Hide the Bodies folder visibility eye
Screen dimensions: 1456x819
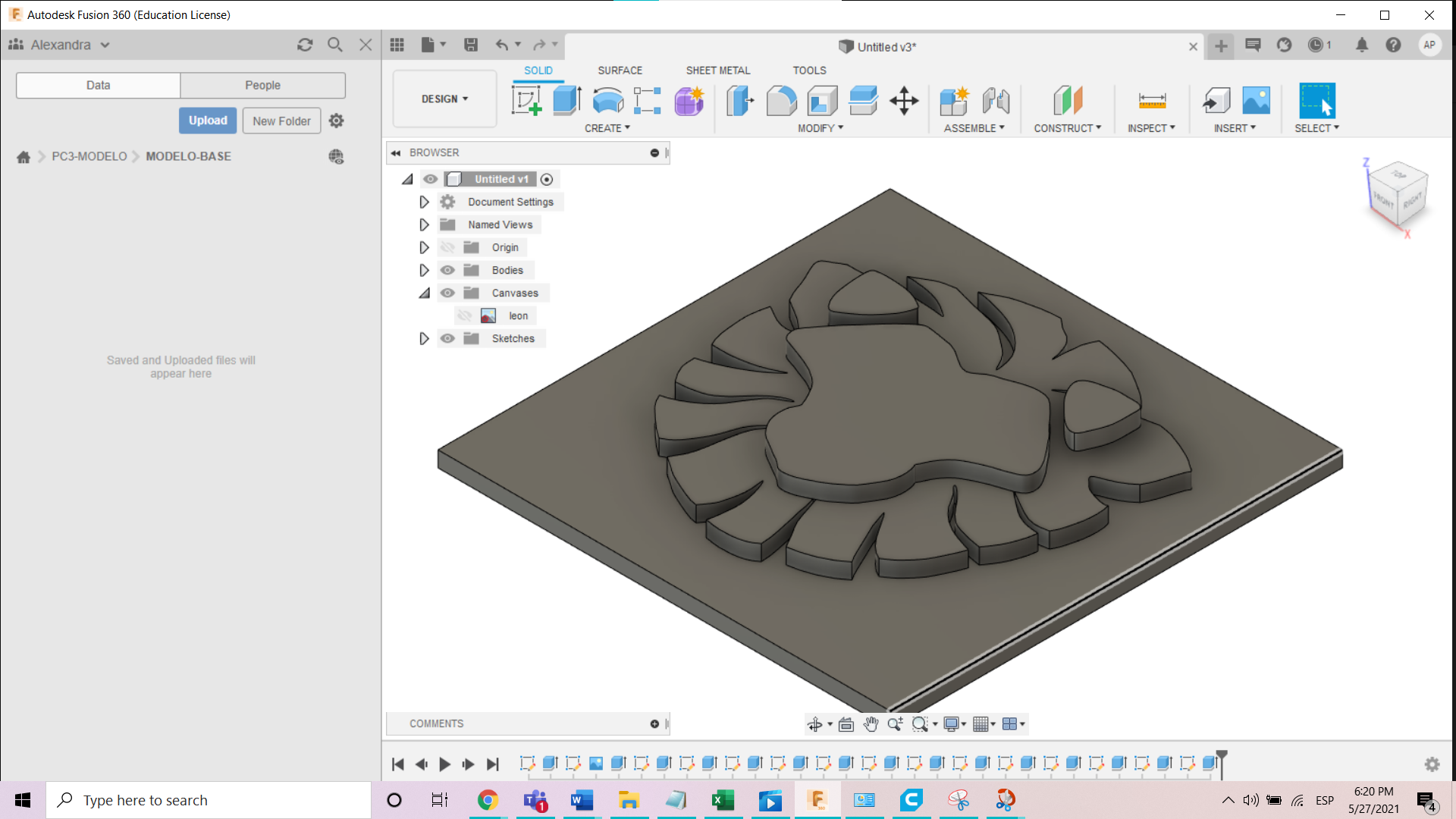[447, 270]
